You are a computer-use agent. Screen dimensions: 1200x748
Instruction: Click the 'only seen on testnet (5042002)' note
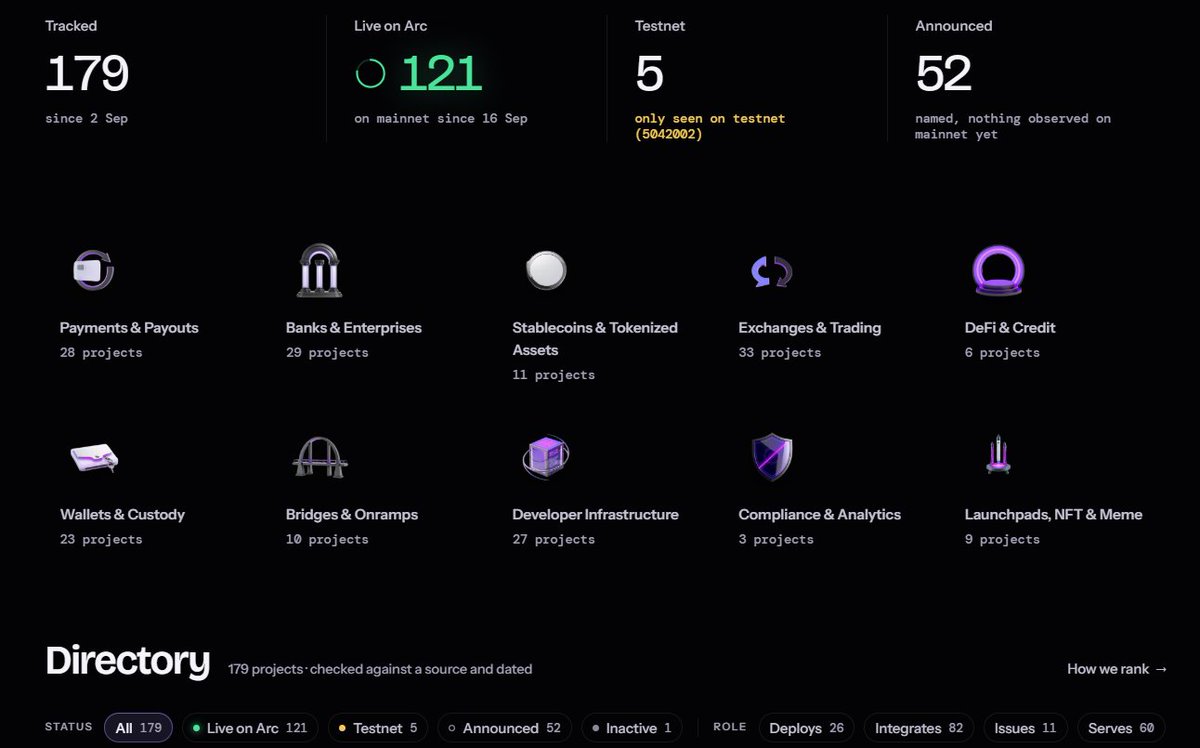710,126
